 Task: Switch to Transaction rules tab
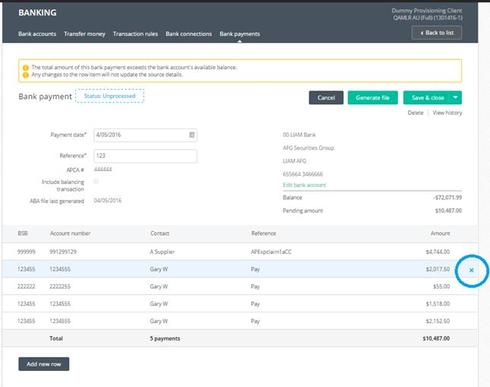click(x=135, y=34)
